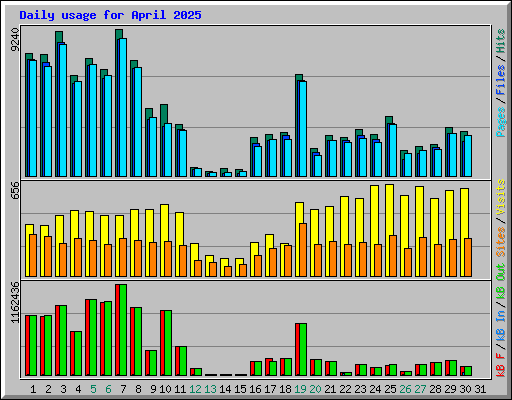The height and width of the screenshot is (400, 512).
Task: Select the Hits legend label
Action: pyautogui.click(x=501, y=41)
